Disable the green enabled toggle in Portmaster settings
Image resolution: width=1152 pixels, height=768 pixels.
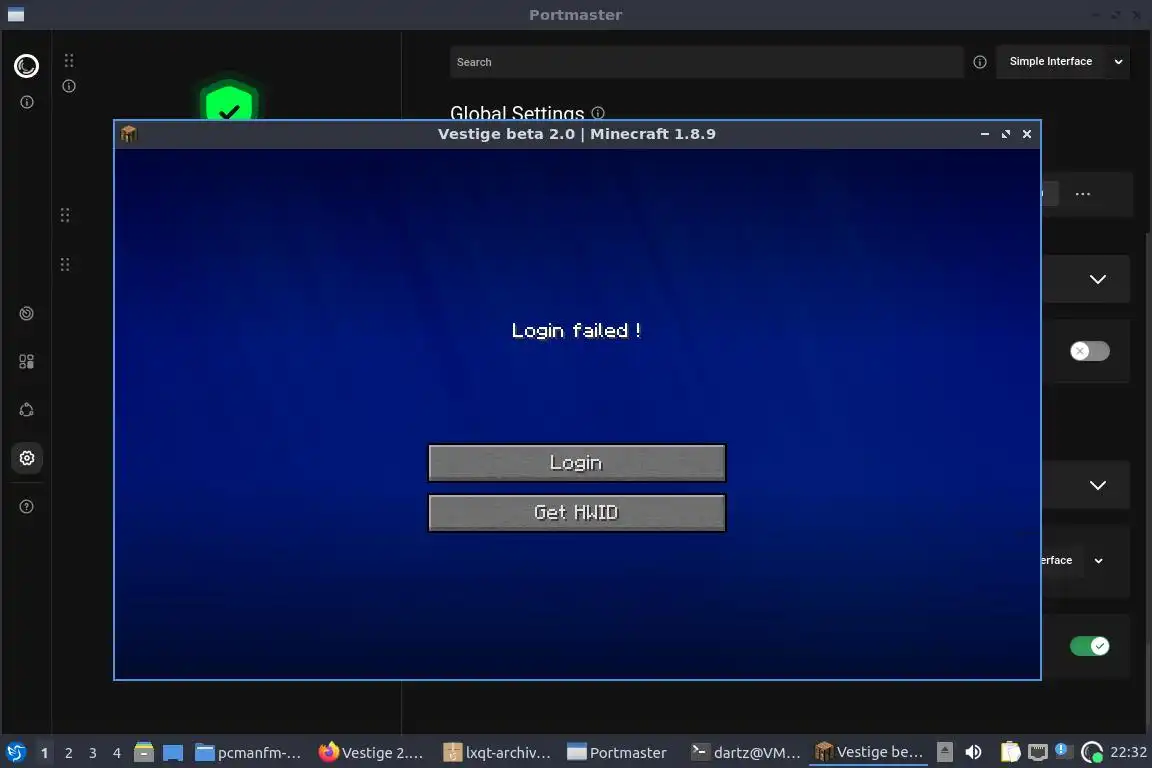click(1090, 646)
